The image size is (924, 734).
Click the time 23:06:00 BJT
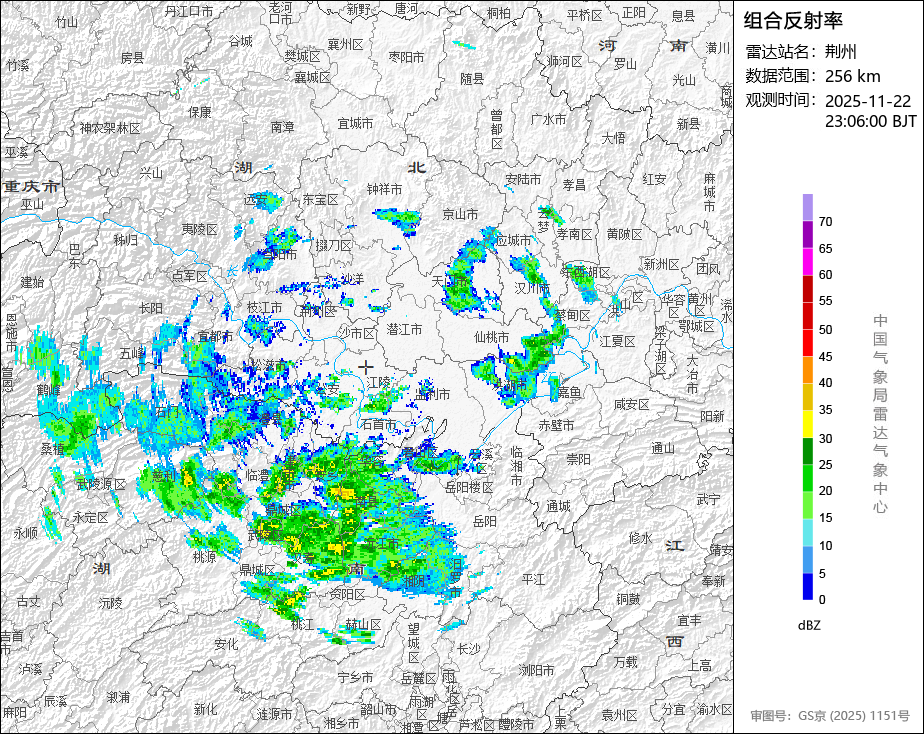tap(870, 121)
